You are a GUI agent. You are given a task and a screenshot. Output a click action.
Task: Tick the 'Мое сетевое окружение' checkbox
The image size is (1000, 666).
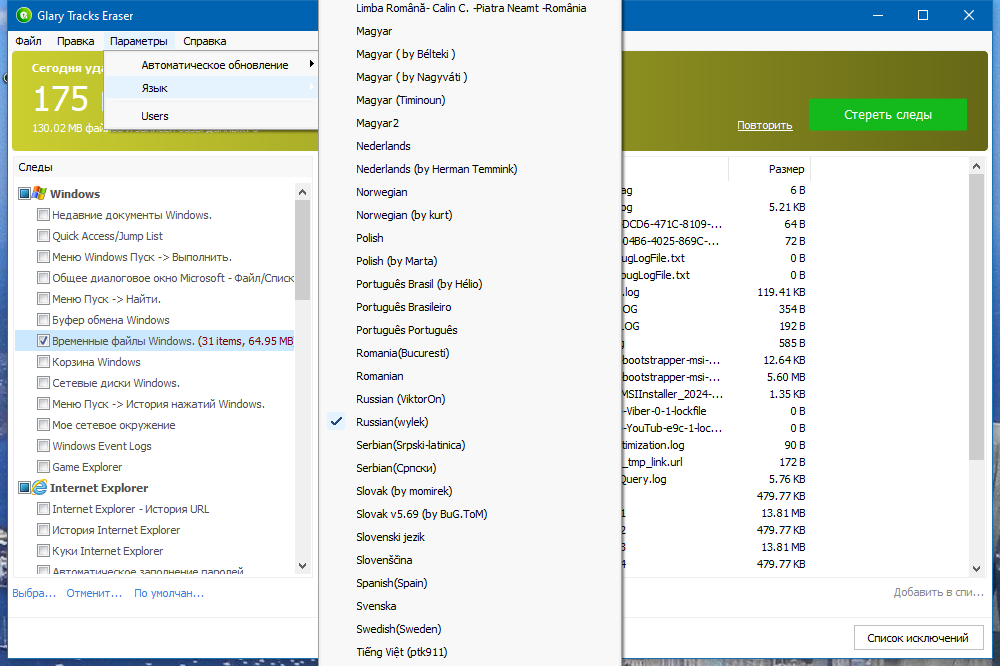pyautogui.click(x=43, y=425)
